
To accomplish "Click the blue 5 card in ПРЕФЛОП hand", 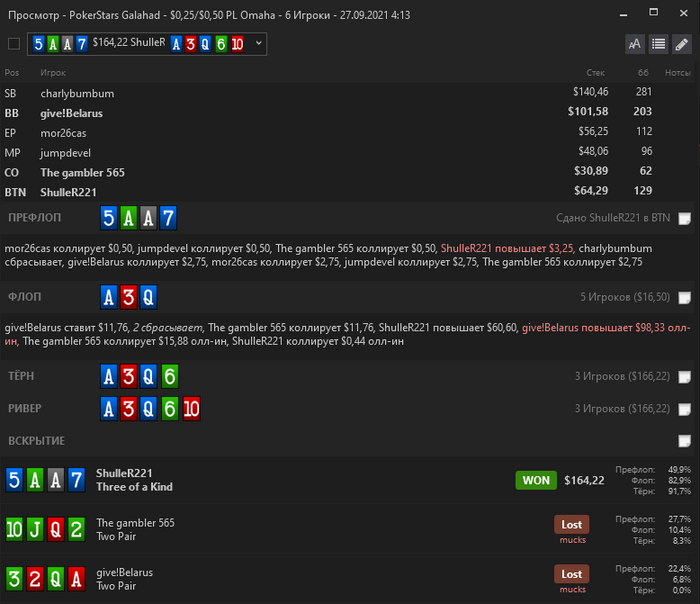I will (x=108, y=218).
